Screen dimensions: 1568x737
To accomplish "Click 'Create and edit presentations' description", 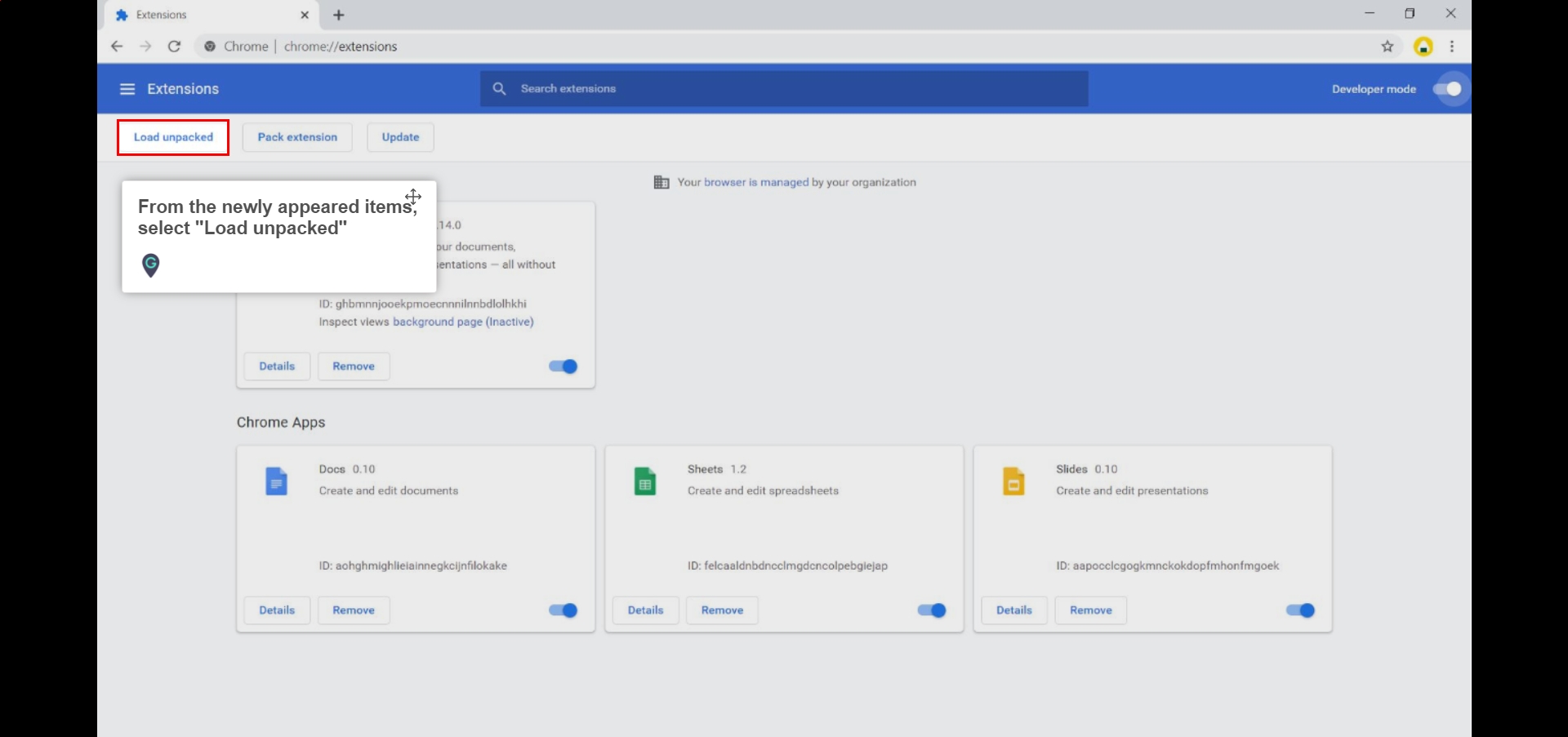I will pyautogui.click(x=1132, y=491).
